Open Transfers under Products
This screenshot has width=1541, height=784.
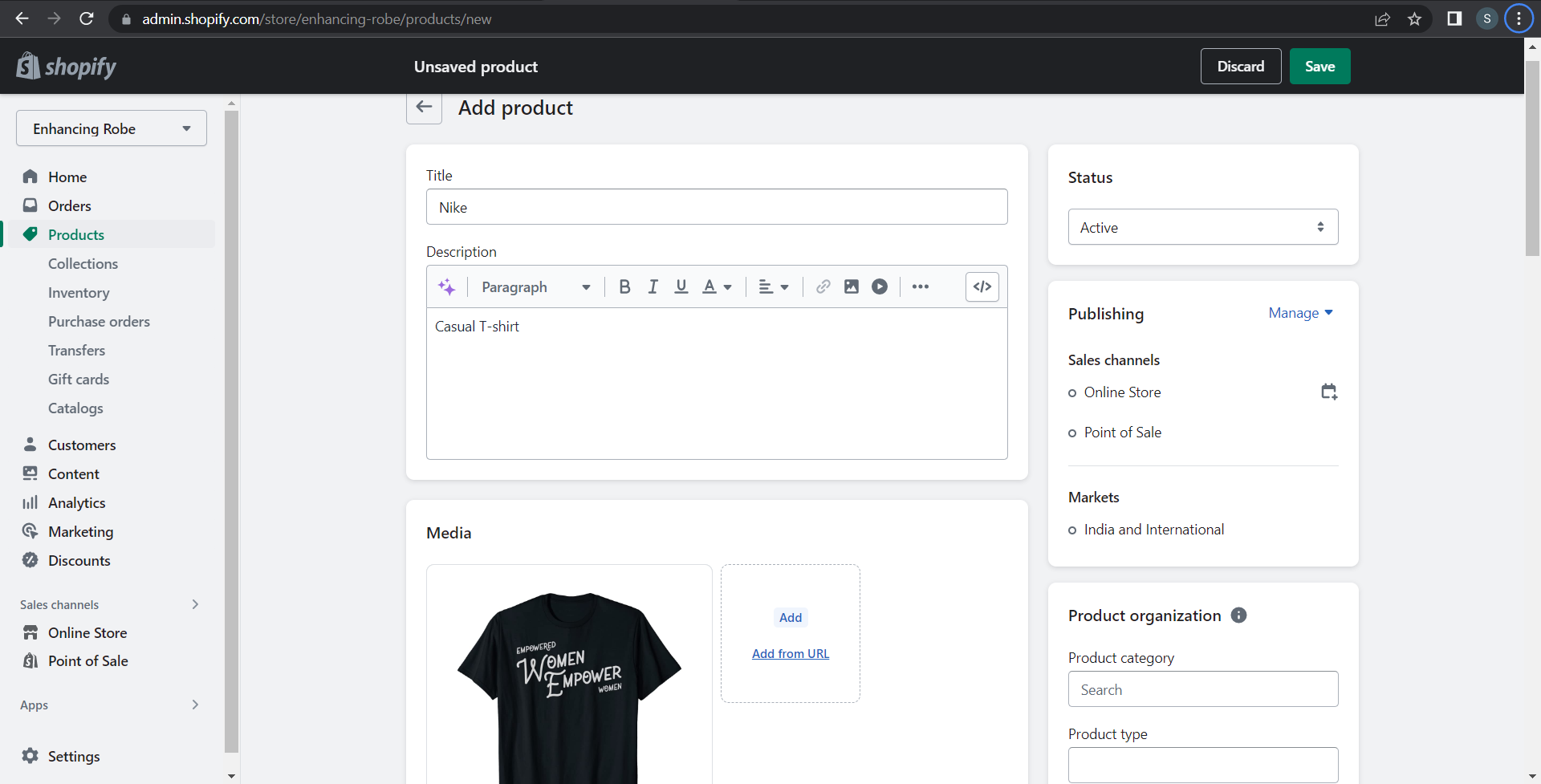coord(76,350)
